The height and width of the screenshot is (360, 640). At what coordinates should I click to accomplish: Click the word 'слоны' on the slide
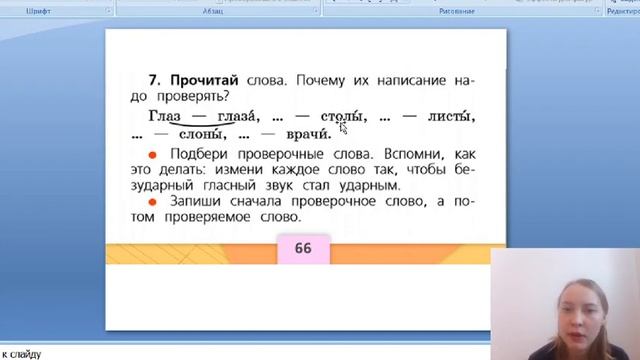tap(200, 134)
